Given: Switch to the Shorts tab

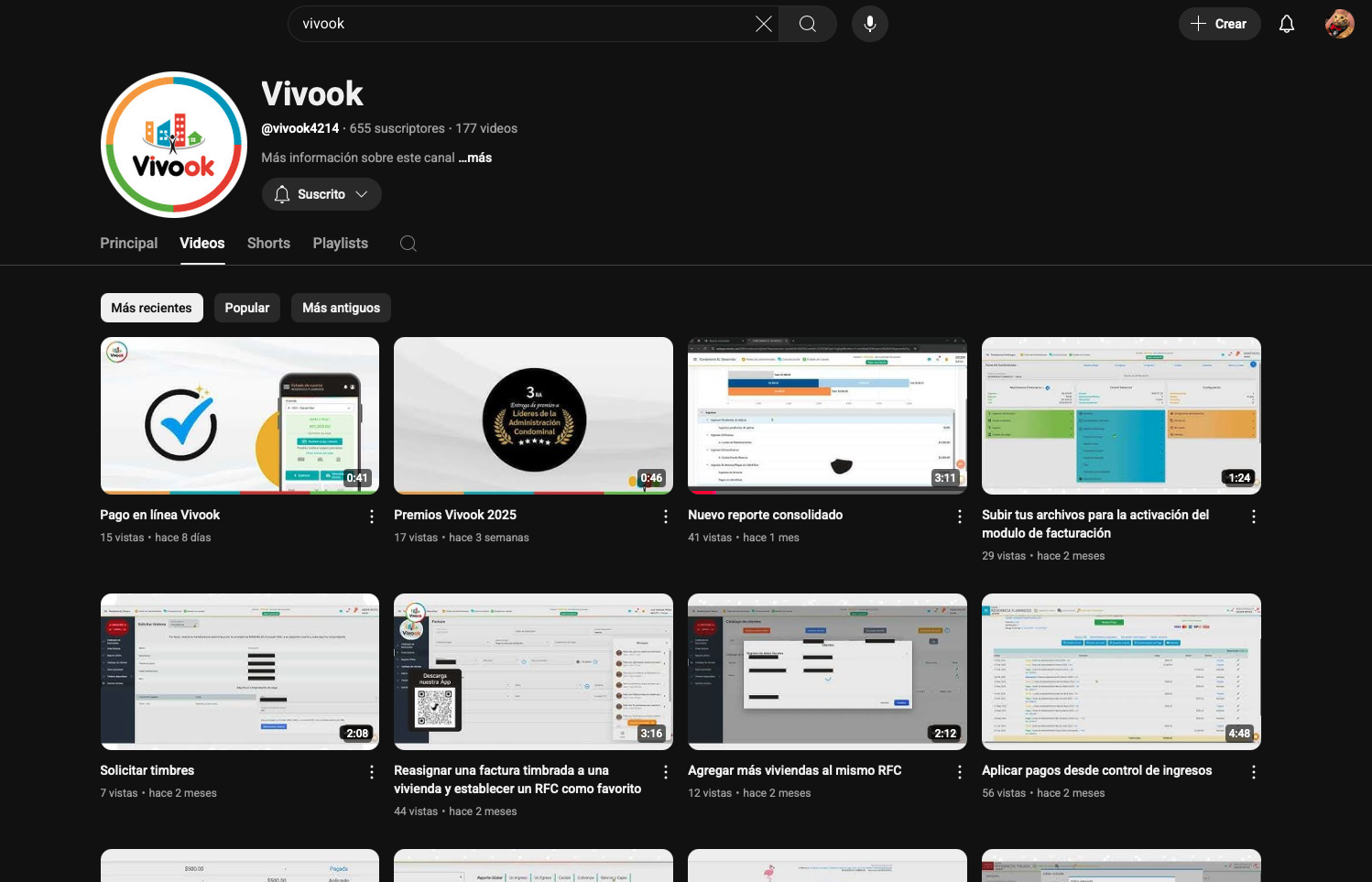Looking at the screenshot, I should click(x=268, y=244).
